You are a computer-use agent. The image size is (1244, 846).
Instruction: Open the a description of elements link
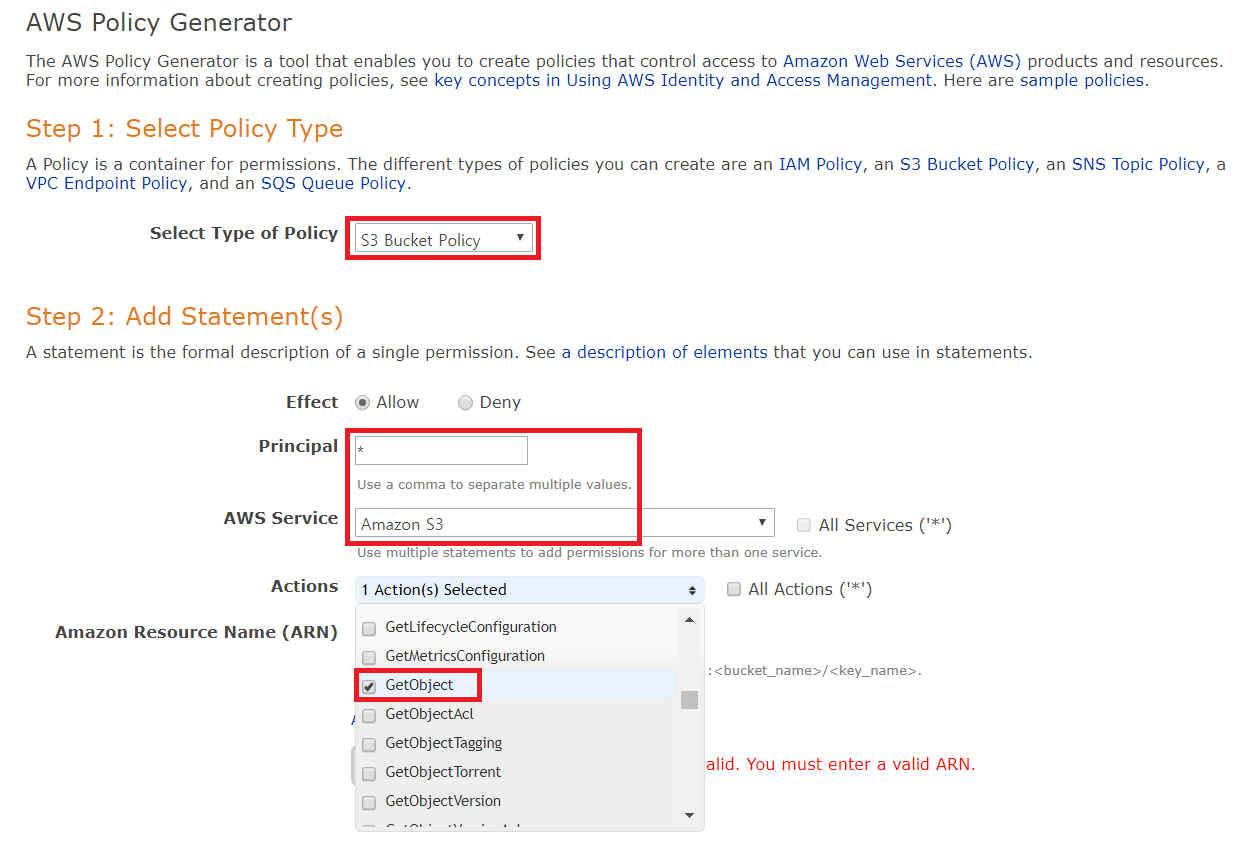(664, 352)
